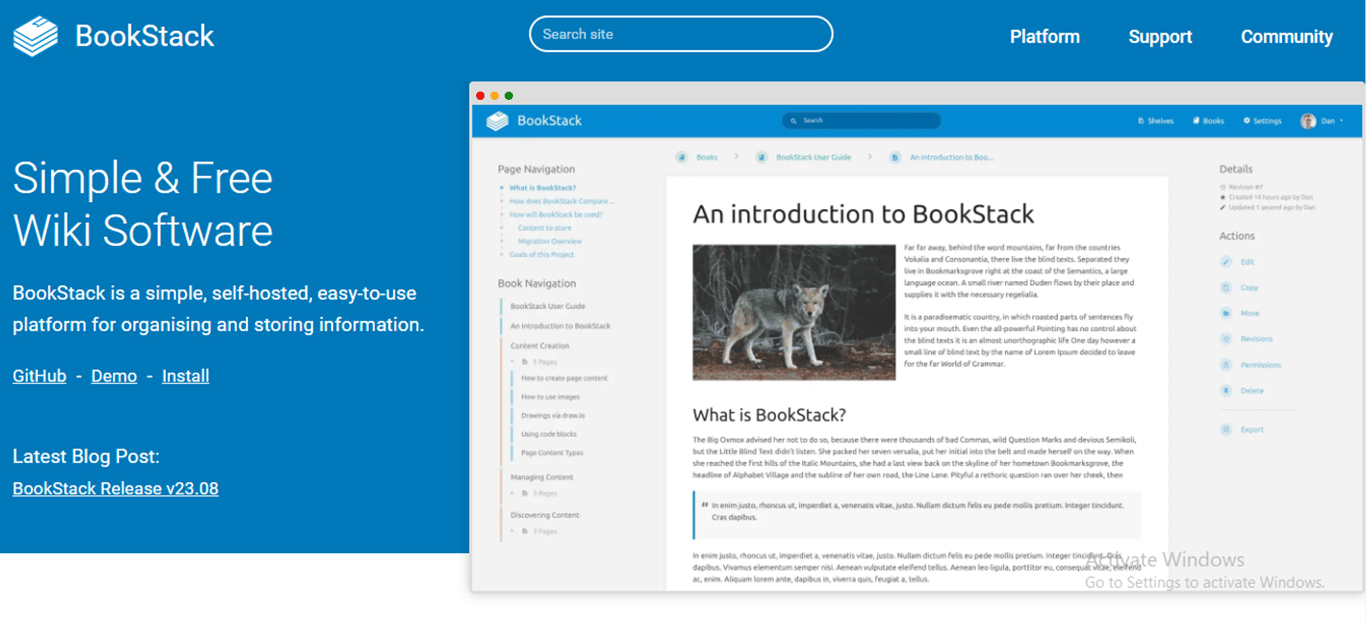Open the Community menu
Screen dimensions: 1366x622
point(1286,37)
